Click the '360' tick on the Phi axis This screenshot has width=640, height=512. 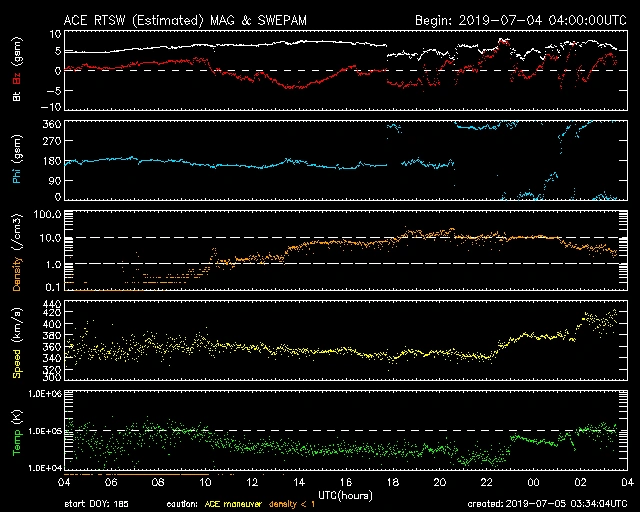[52, 124]
